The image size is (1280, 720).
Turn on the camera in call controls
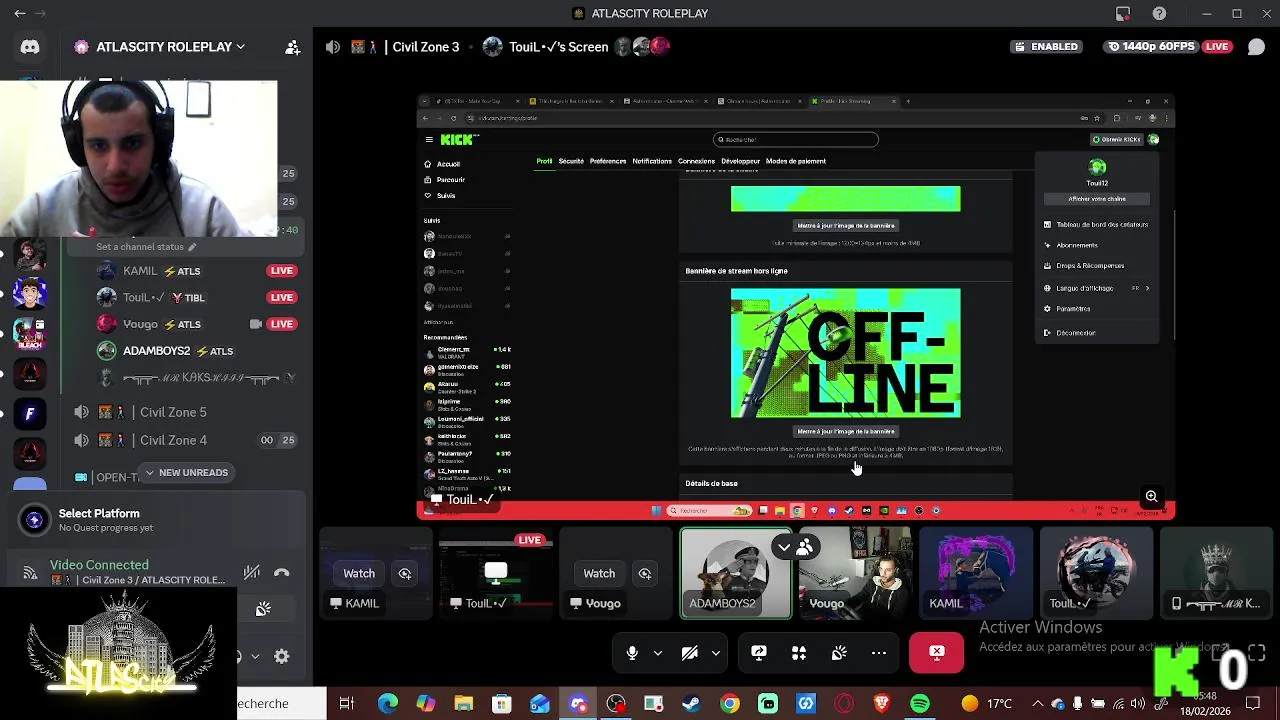click(690, 653)
